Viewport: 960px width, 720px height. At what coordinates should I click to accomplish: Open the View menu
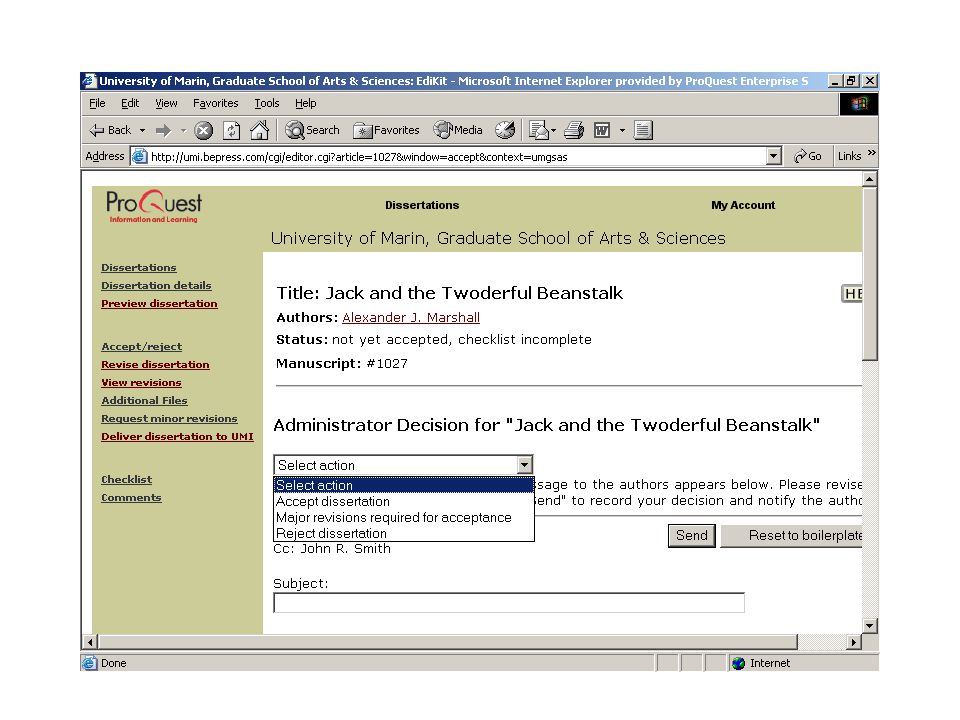coord(166,103)
